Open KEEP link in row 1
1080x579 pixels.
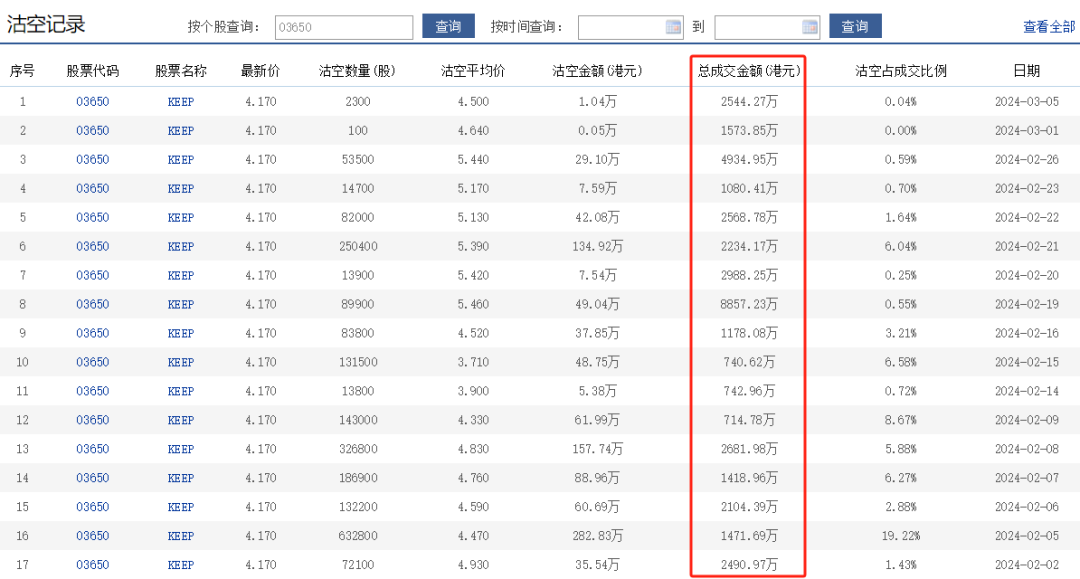point(180,102)
